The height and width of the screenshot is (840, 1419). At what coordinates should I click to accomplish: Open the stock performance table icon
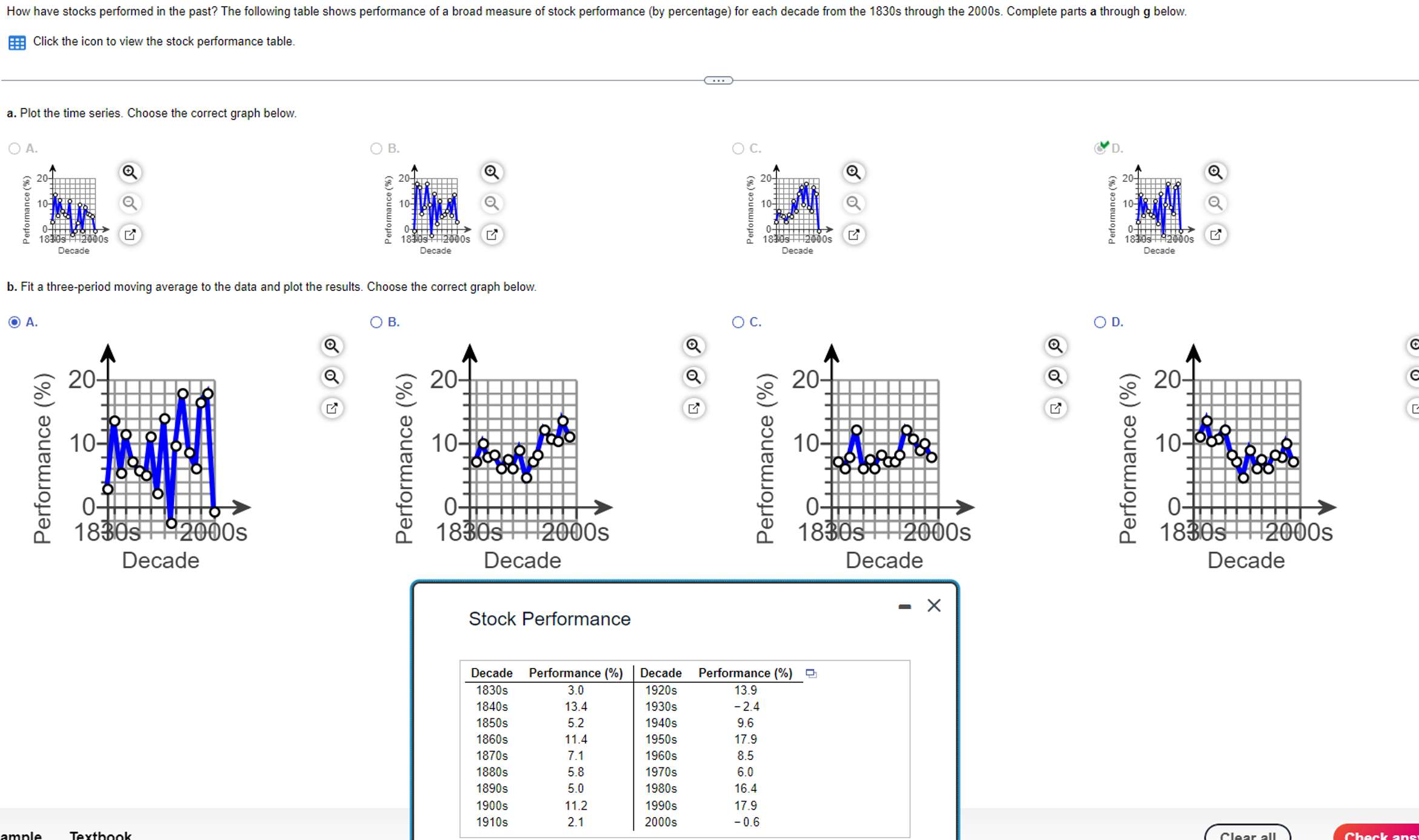coord(17,42)
